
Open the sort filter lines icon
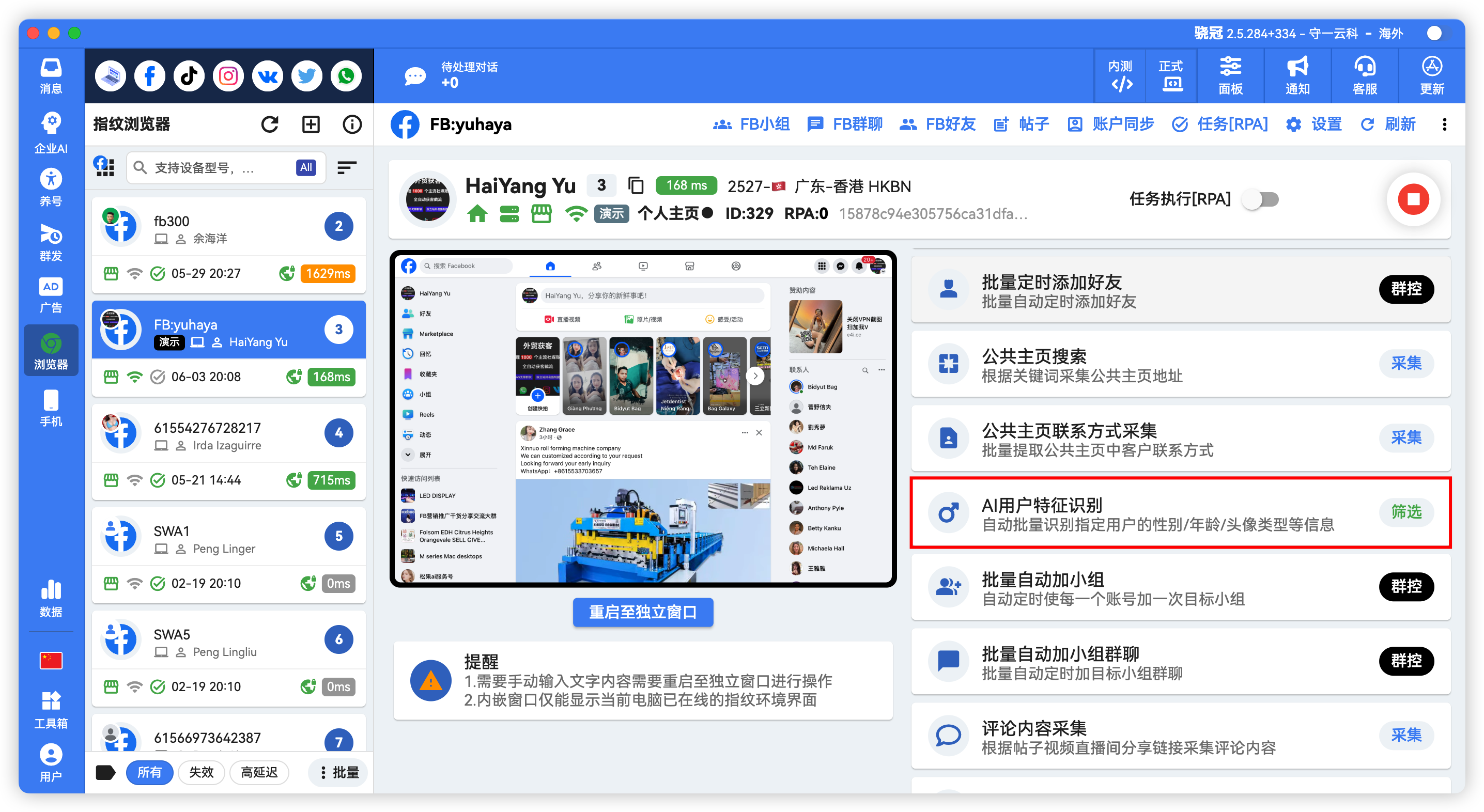tap(346, 167)
